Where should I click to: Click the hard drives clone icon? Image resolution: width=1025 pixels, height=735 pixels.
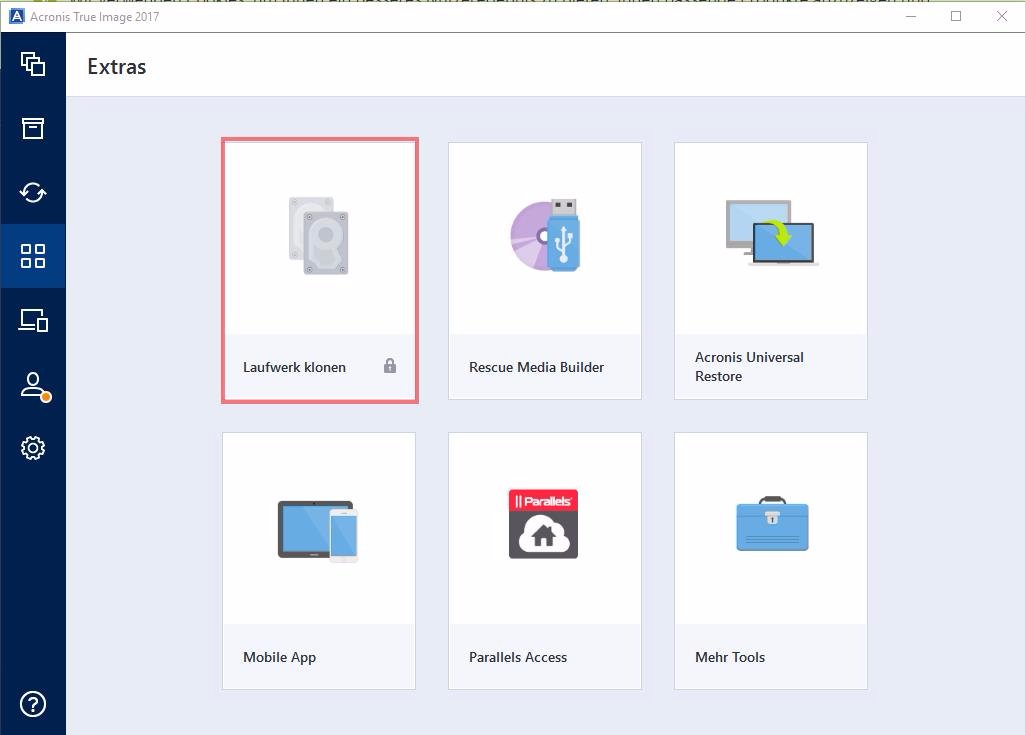(x=318, y=235)
